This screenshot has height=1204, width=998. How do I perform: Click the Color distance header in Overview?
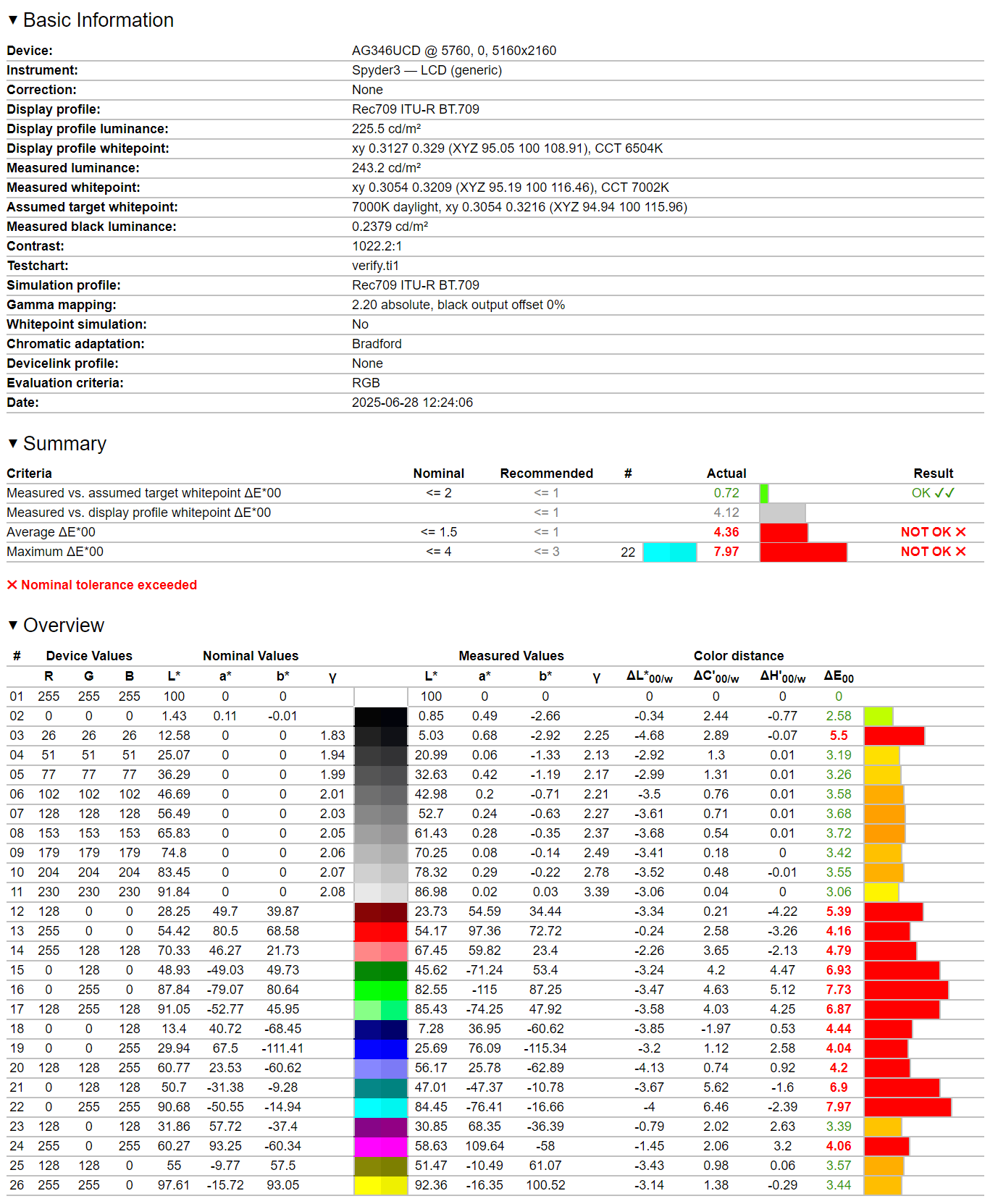click(738, 656)
